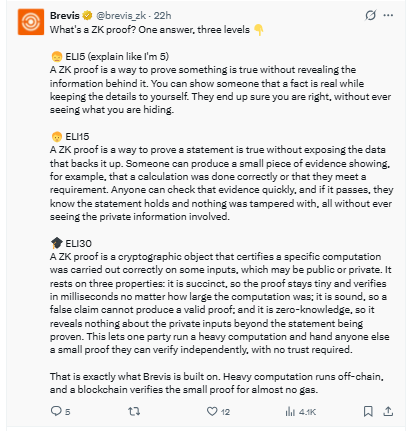Click the Grok explain post icon
411x431 pixels.
[370, 15]
